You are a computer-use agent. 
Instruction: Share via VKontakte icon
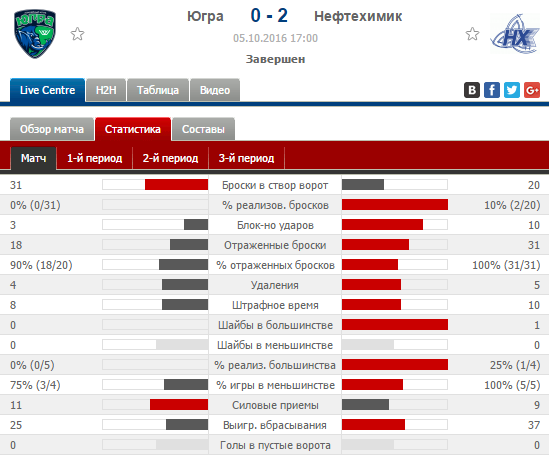point(472,90)
